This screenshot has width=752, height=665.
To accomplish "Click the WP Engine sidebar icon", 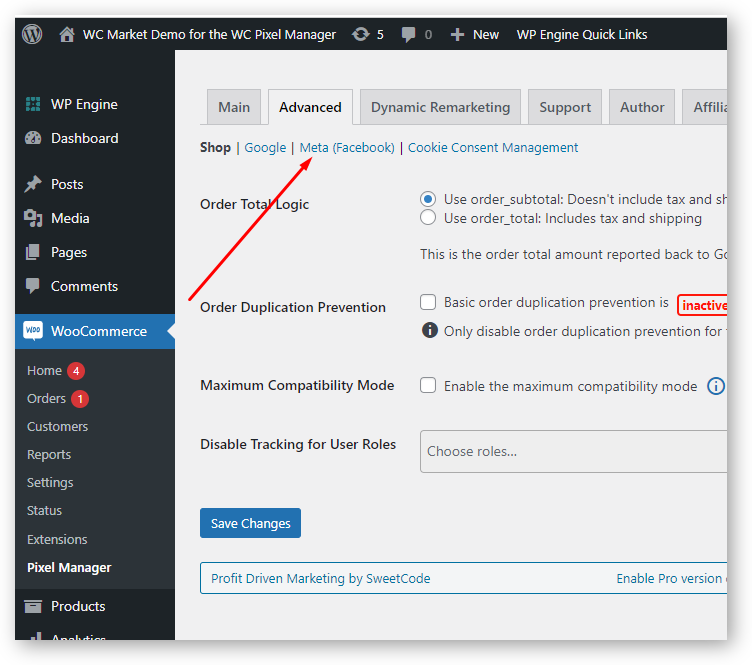I will point(33,104).
